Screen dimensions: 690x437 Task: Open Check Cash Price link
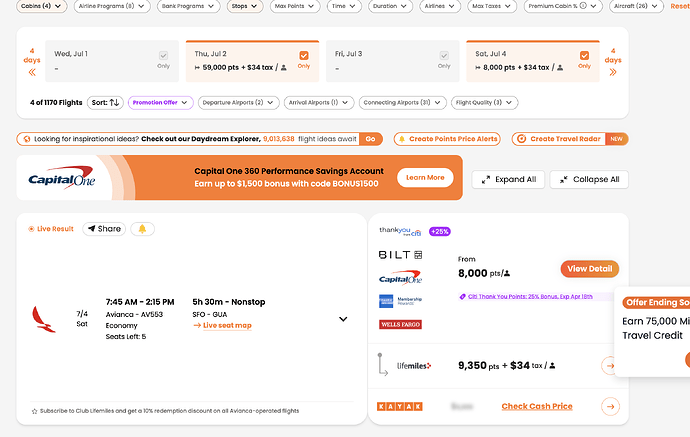click(537, 406)
